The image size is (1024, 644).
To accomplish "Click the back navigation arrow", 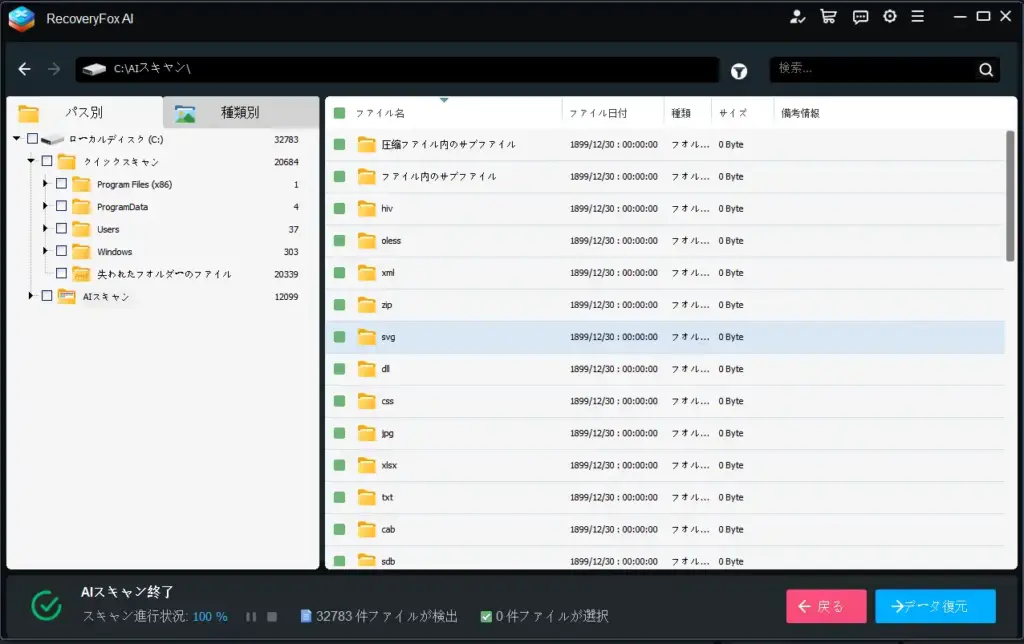I will coord(24,69).
